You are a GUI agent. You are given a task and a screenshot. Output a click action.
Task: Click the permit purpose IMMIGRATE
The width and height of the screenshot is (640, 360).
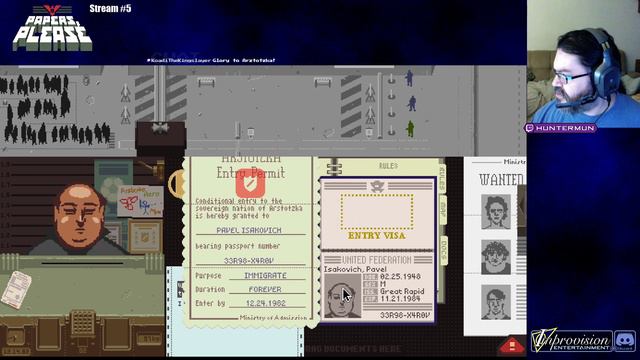pyautogui.click(x=265, y=276)
